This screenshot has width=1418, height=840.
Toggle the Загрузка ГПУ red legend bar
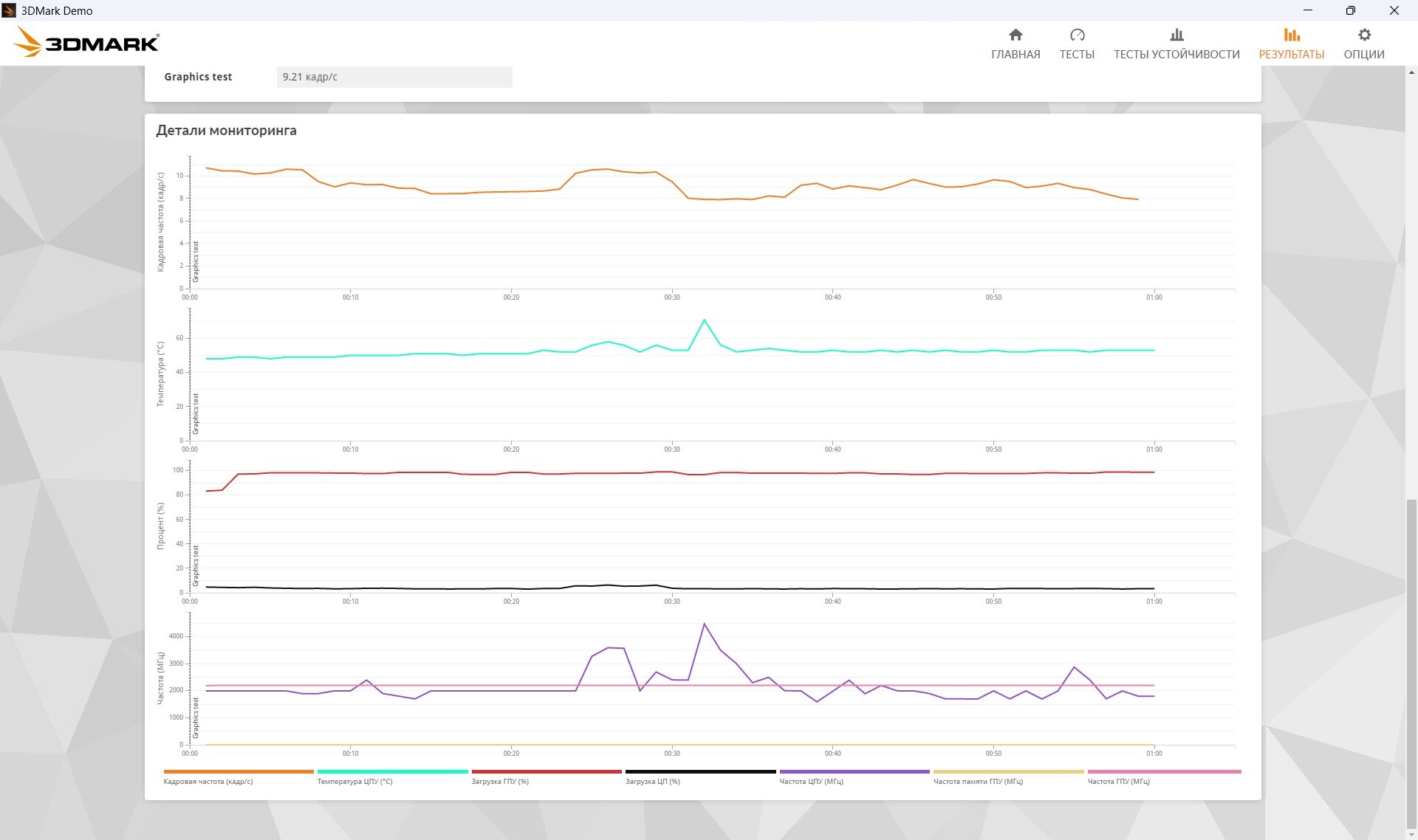coord(547,772)
